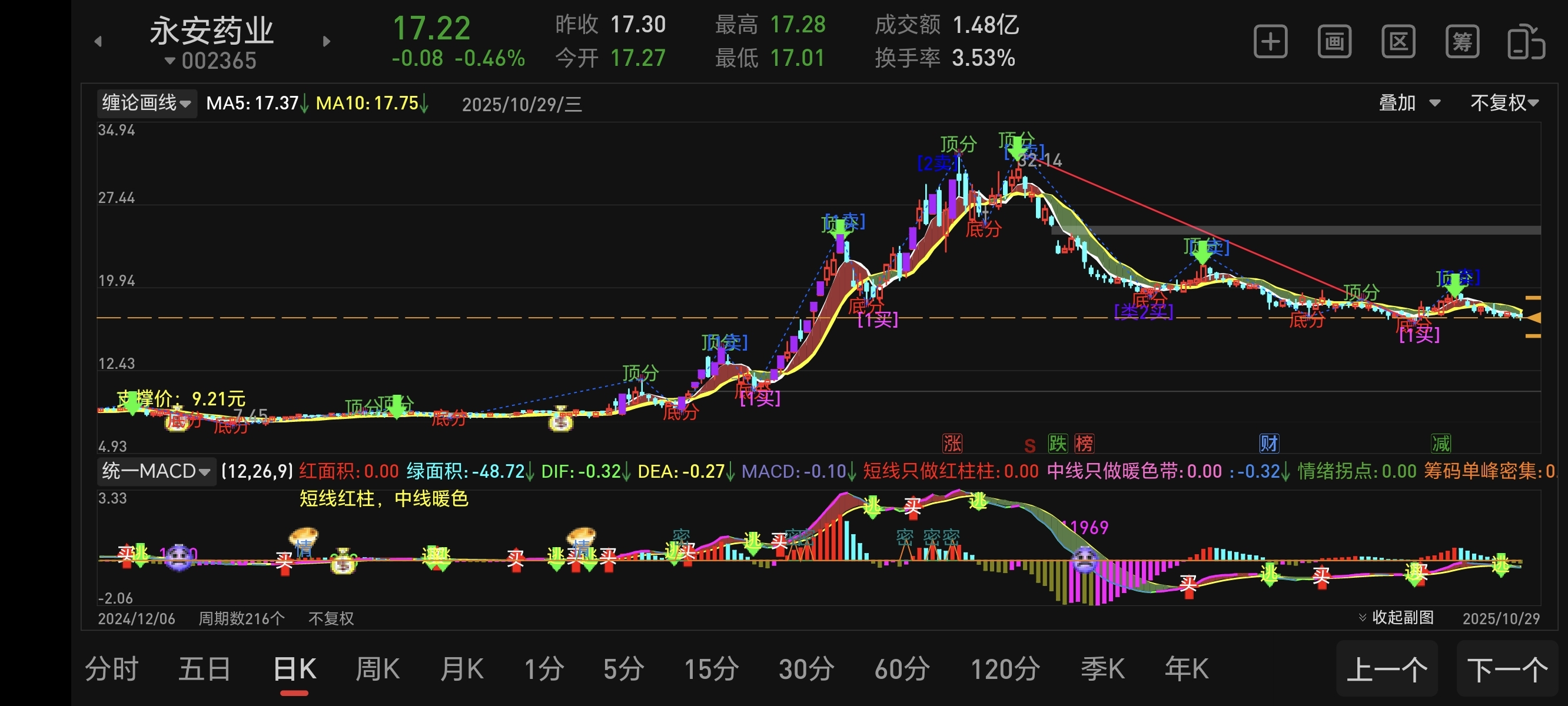Viewport: 1568px width, 706px height.
Task: Tap the plus add-to-watchlist icon
Action: pos(1270,41)
